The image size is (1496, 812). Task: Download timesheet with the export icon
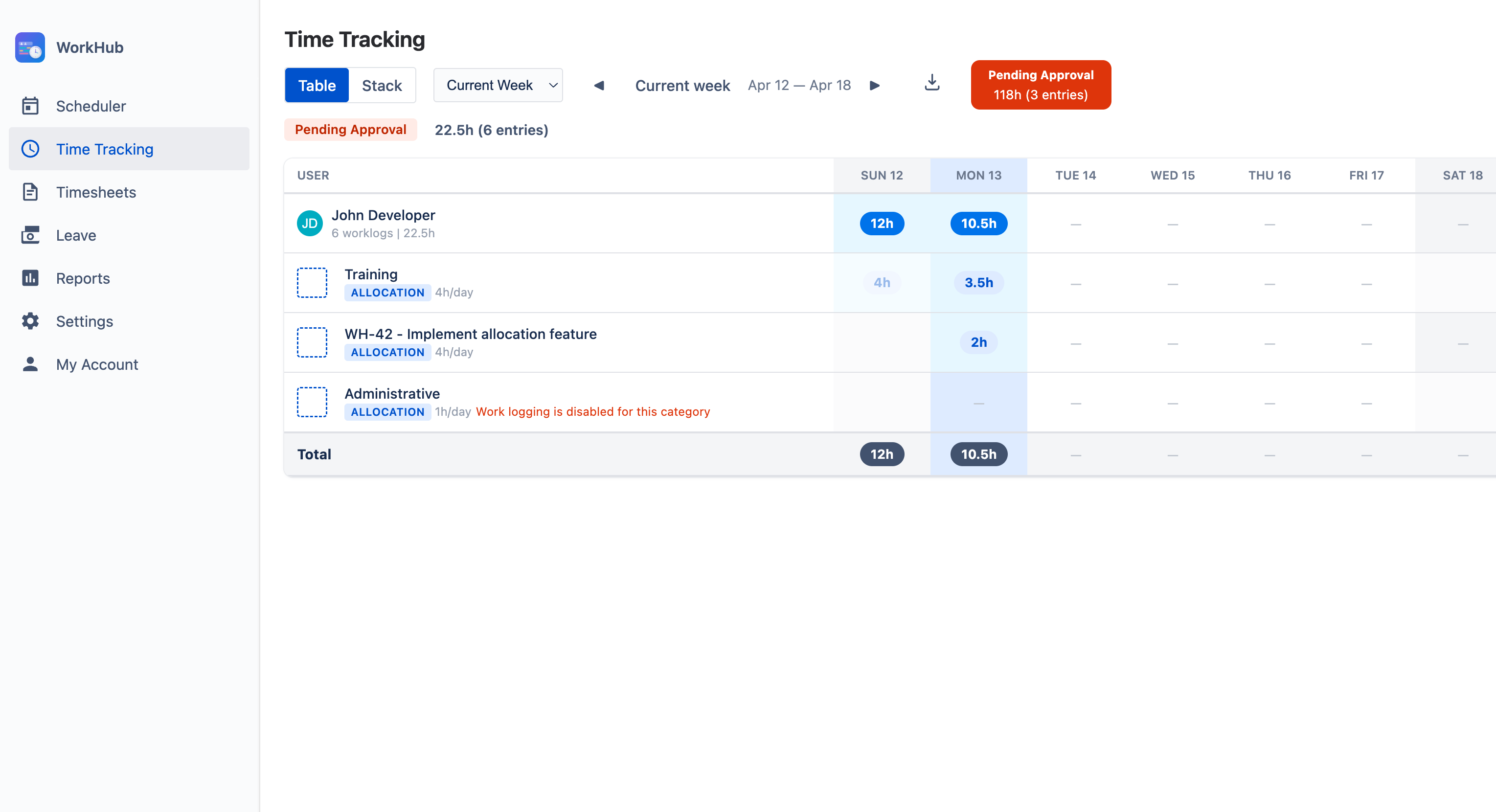931,83
